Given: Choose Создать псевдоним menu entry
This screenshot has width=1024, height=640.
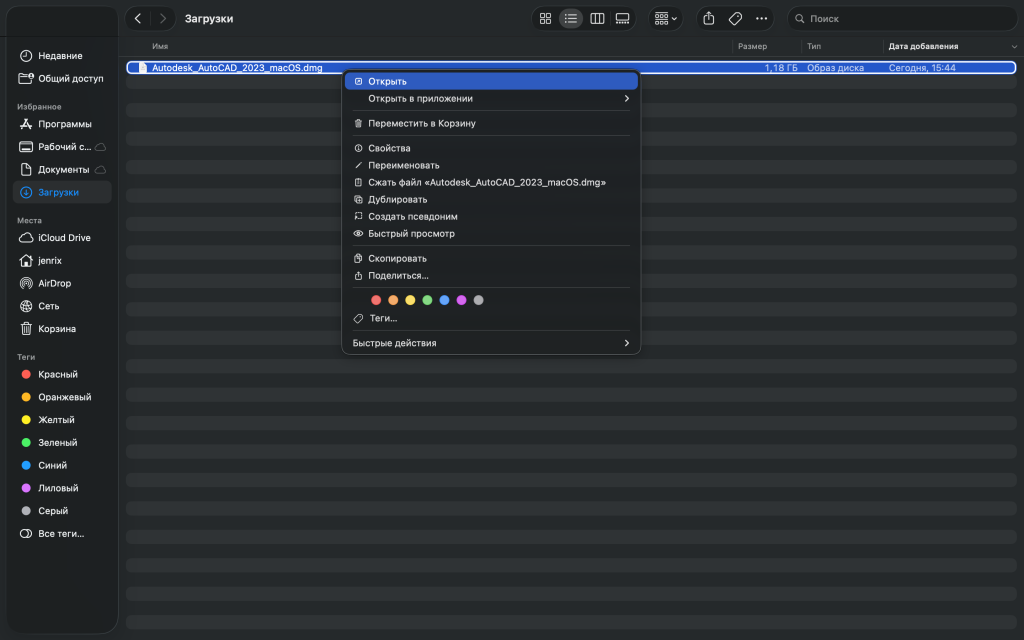Looking at the screenshot, I should pyautogui.click(x=491, y=216).
